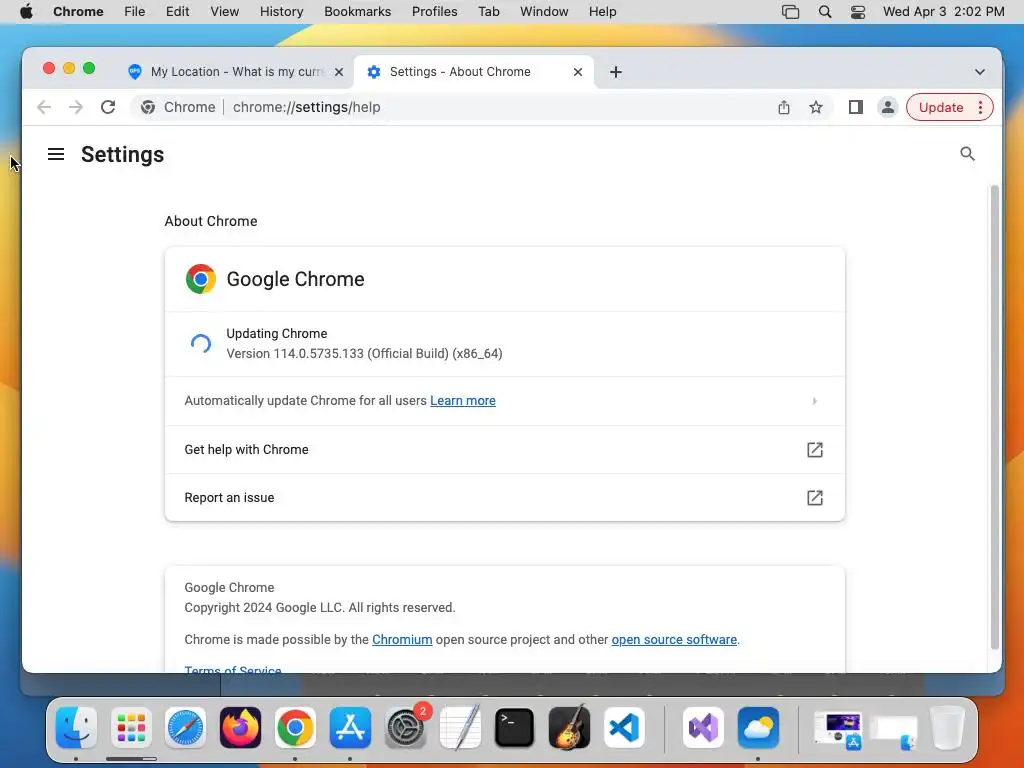This screenshot has height=768, width=1024.
Task: Open a new tab with plus button
Action: [x=615, y=72]
